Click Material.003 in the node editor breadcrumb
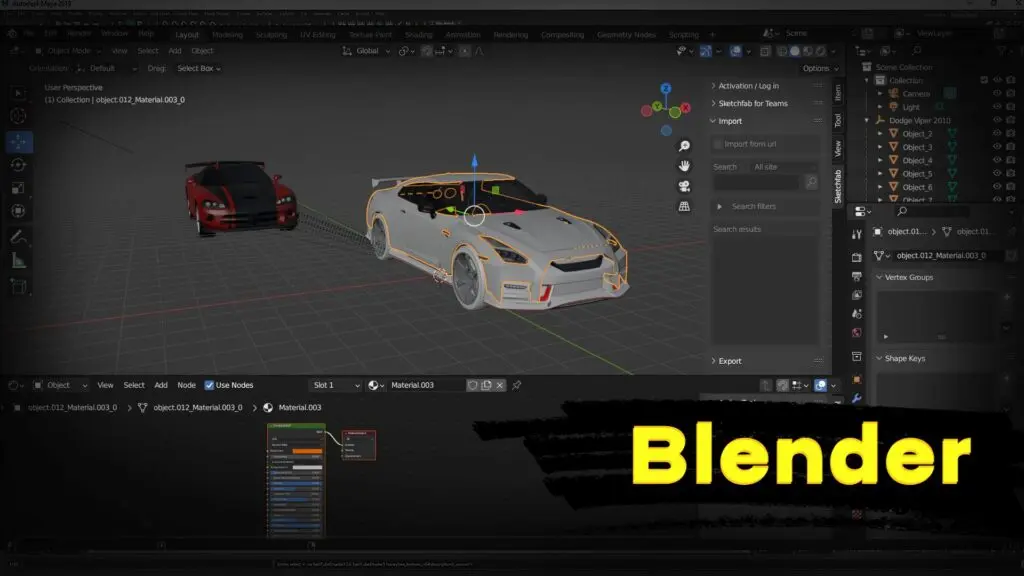 pos(300,408)
